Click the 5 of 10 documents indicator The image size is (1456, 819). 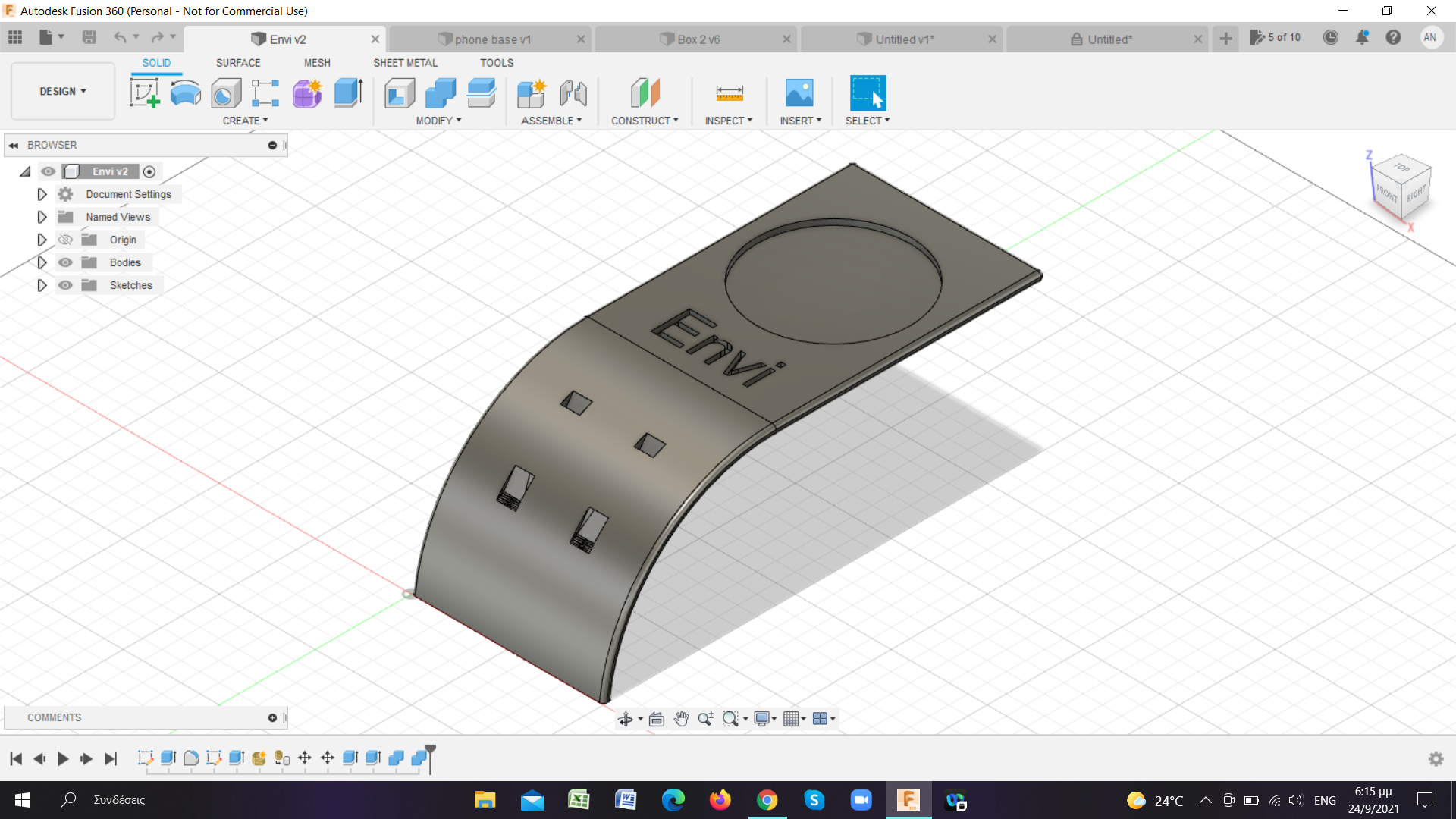(1275, 37)
